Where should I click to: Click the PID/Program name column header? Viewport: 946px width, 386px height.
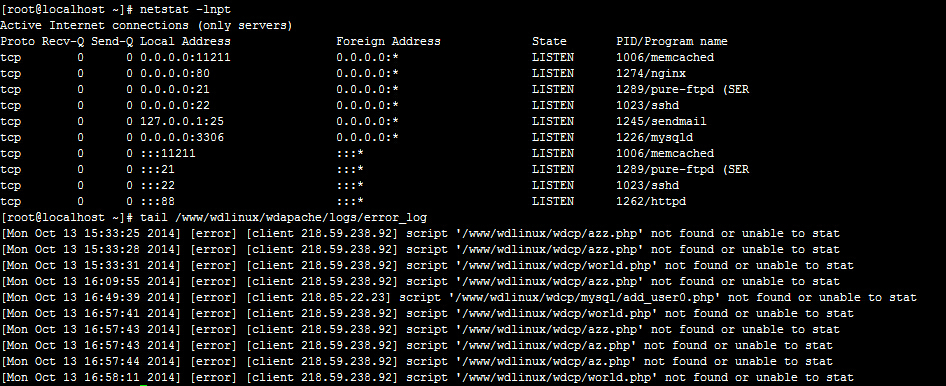[x=671, y=42]
